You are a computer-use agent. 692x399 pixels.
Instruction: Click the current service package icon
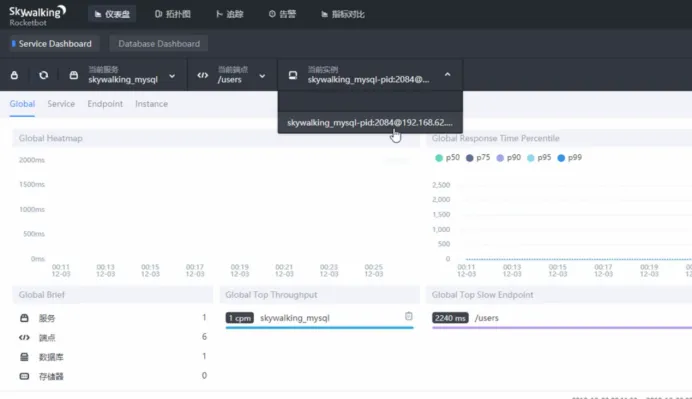(74, 75)
